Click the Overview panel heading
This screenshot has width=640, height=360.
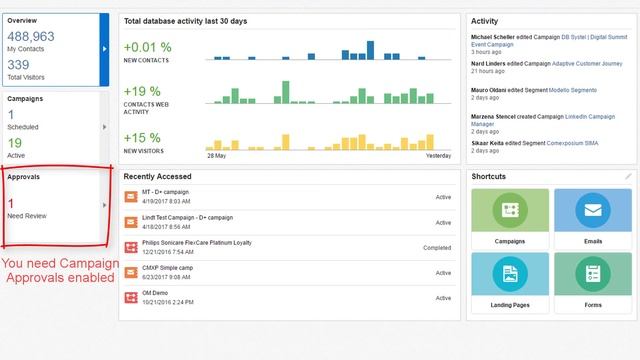pyautogui.click(x=22, y=20)
